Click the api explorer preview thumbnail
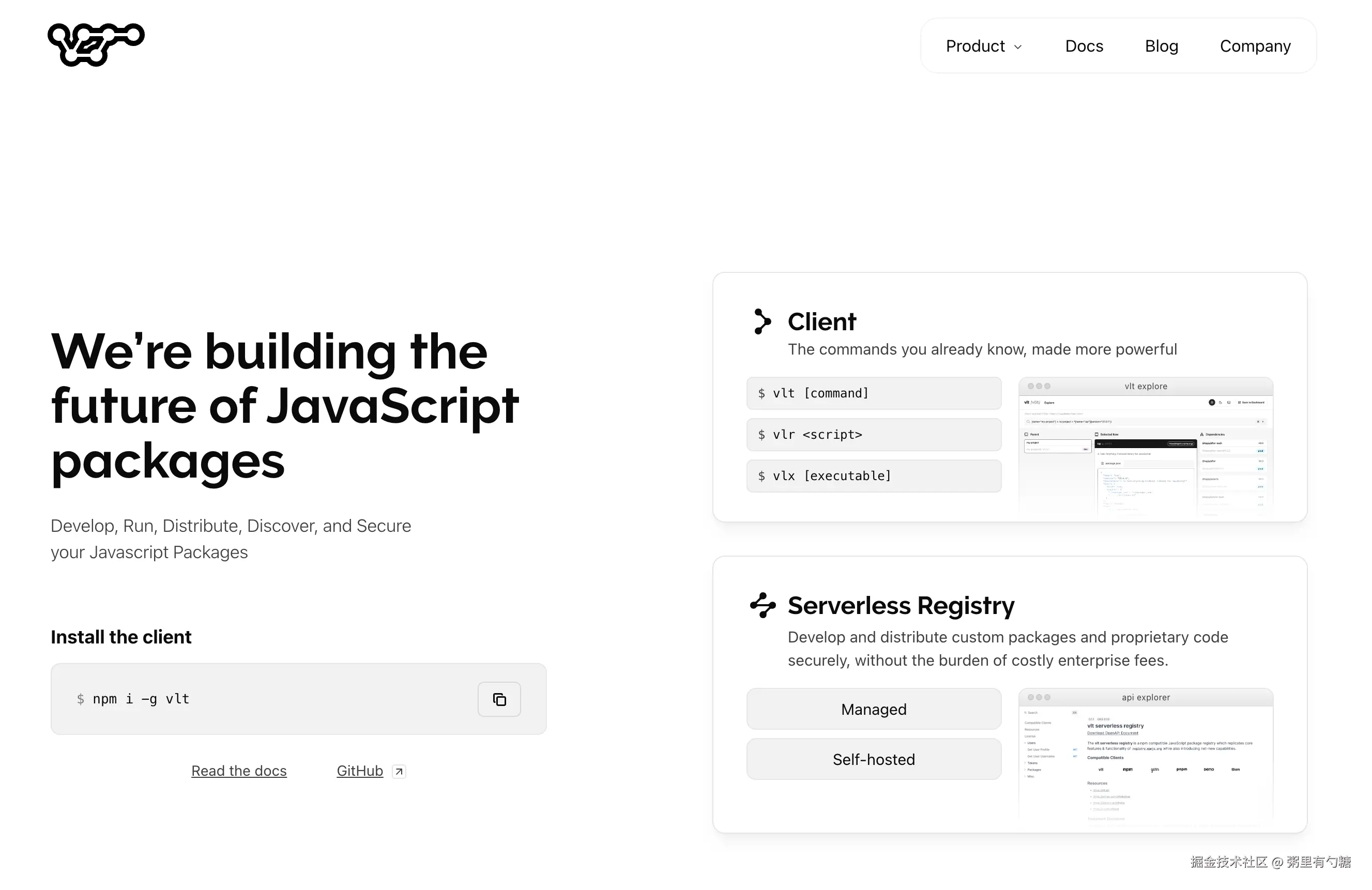 pyautogui.click(x=1146, y=758)
